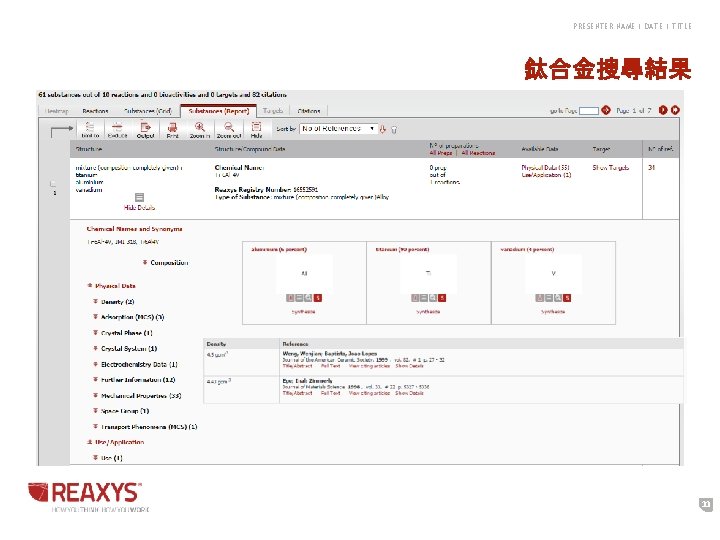Viewport: 720px width, 540px height.
Task: Open the Output export icon
Action: point(145,129)
